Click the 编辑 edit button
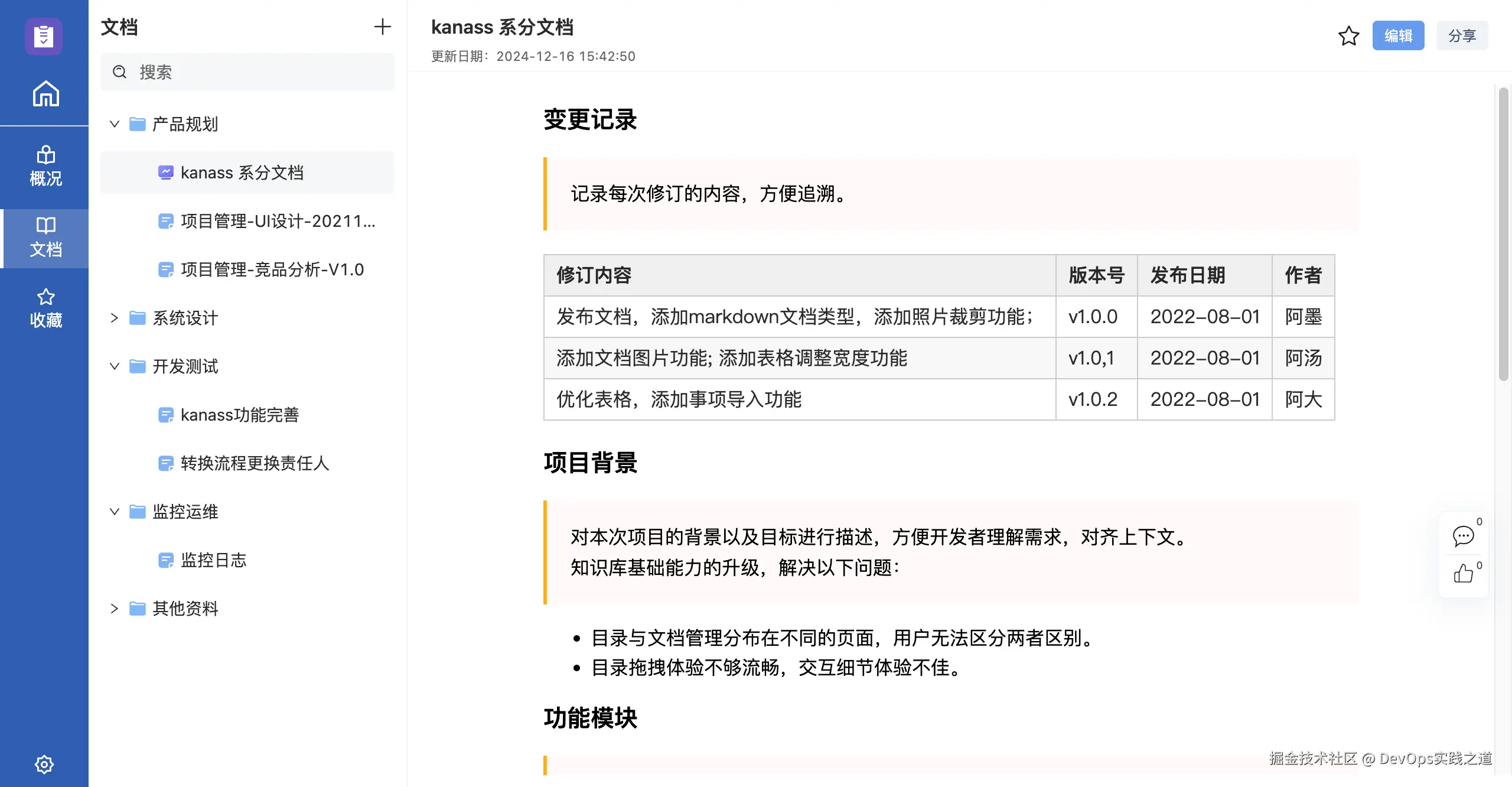The height and width of the screenshot is (787, 1512). pyautogui.click(x=1398, y=36)
